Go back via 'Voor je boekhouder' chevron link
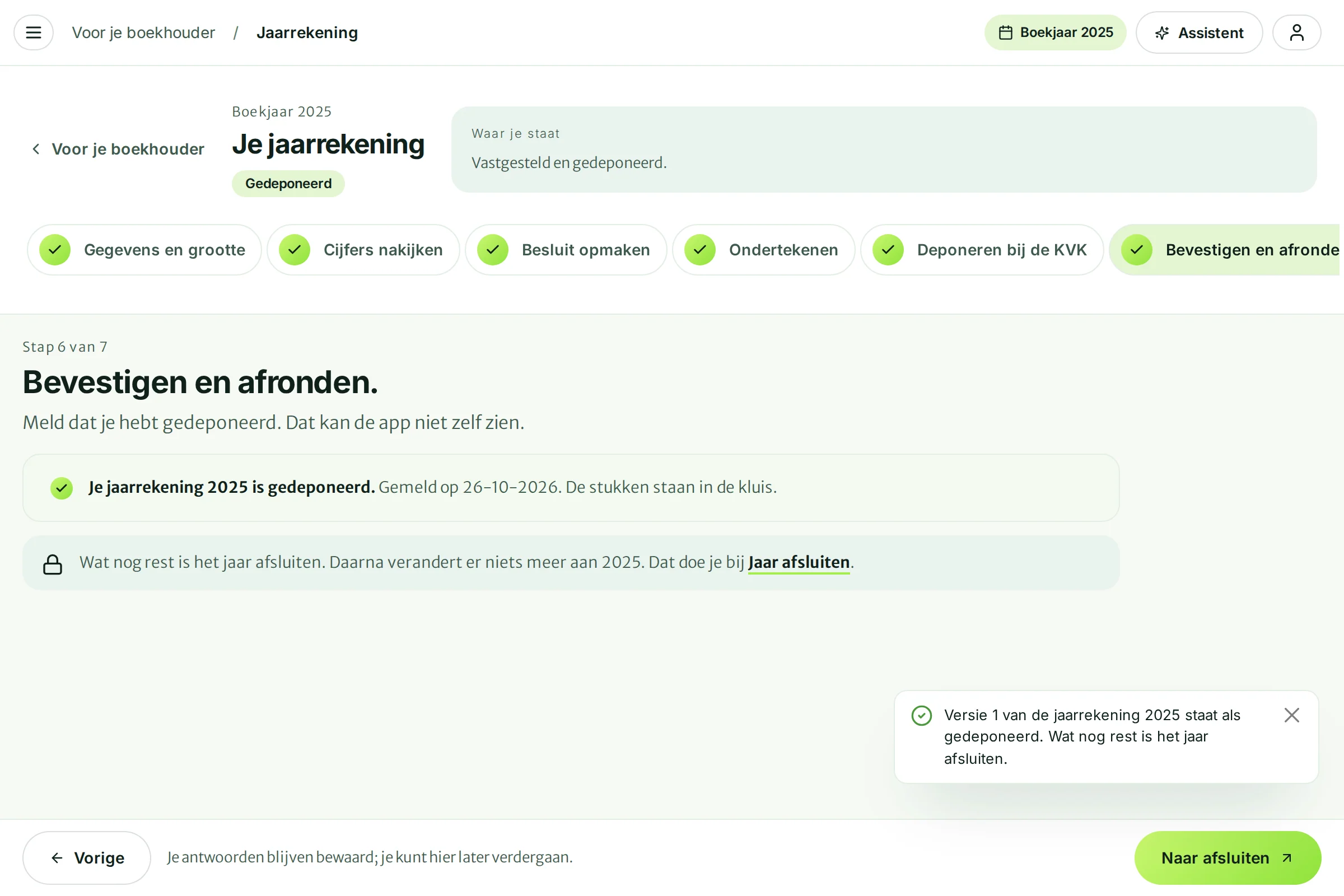This screenshot has height=896, width=1344. [x=118, y=149]
